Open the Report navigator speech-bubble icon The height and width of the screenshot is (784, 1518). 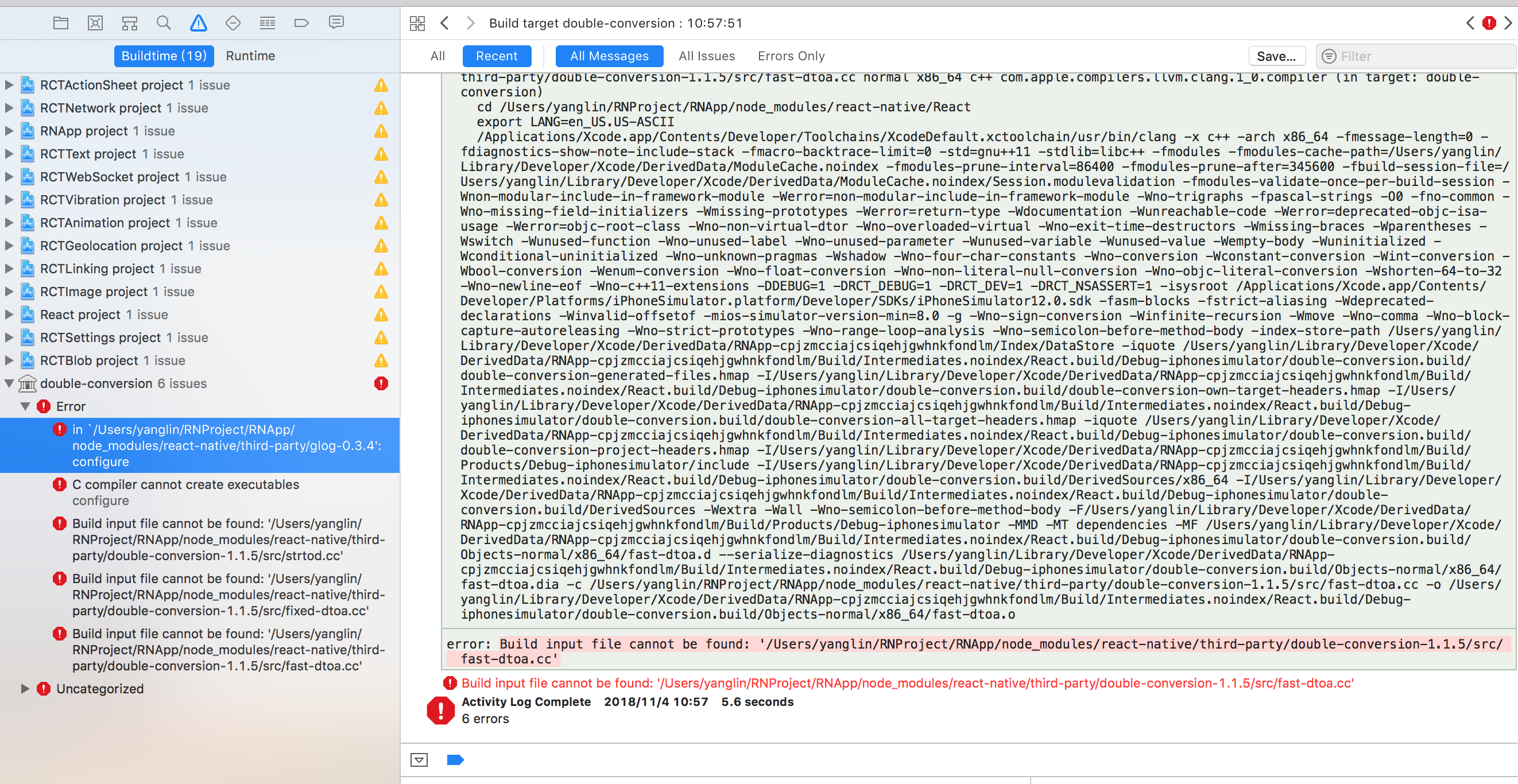click(x=336, y=24)
